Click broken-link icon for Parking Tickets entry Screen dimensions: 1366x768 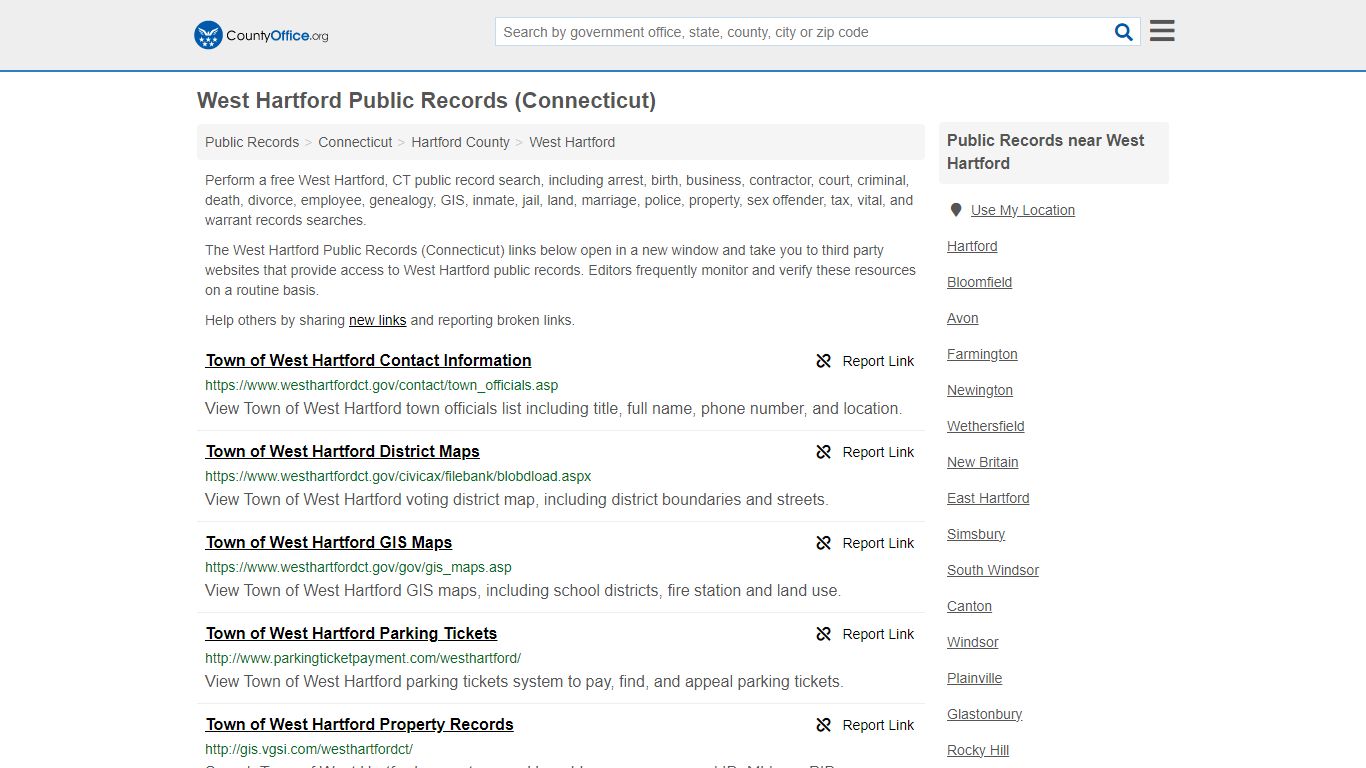[x=823, y=634]
